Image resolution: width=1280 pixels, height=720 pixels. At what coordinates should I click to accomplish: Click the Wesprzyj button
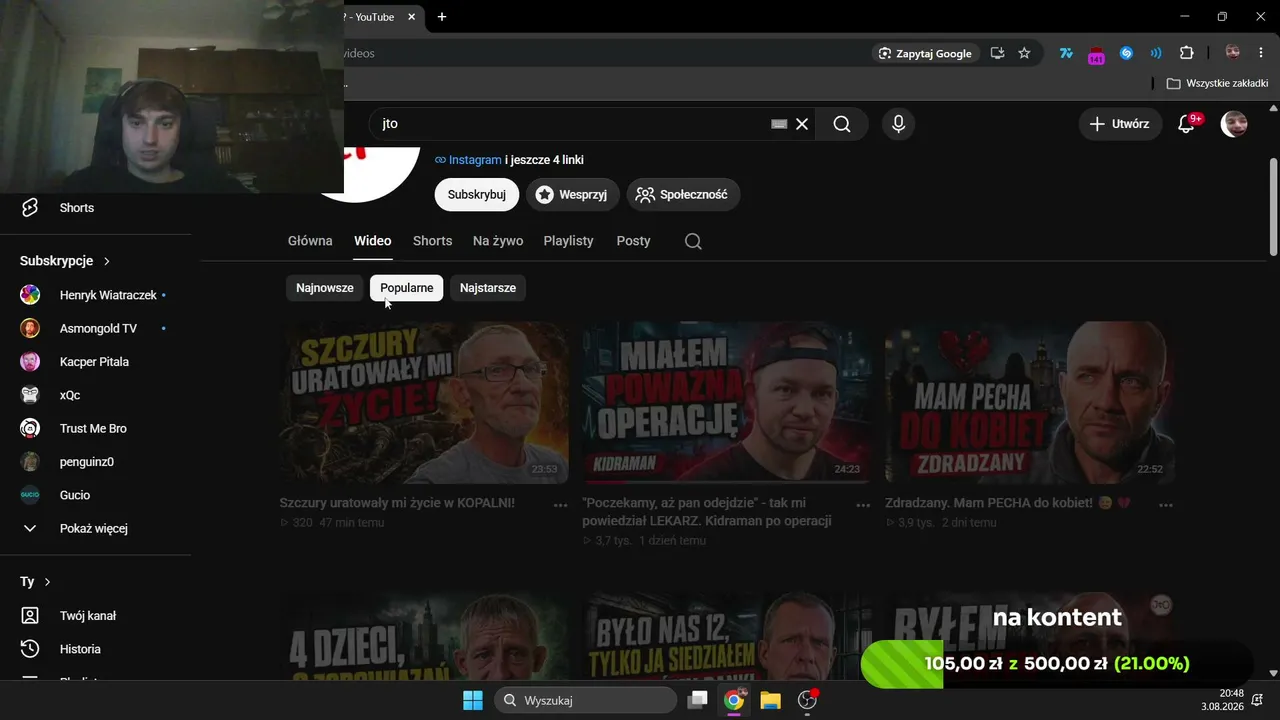pos(573,195)
